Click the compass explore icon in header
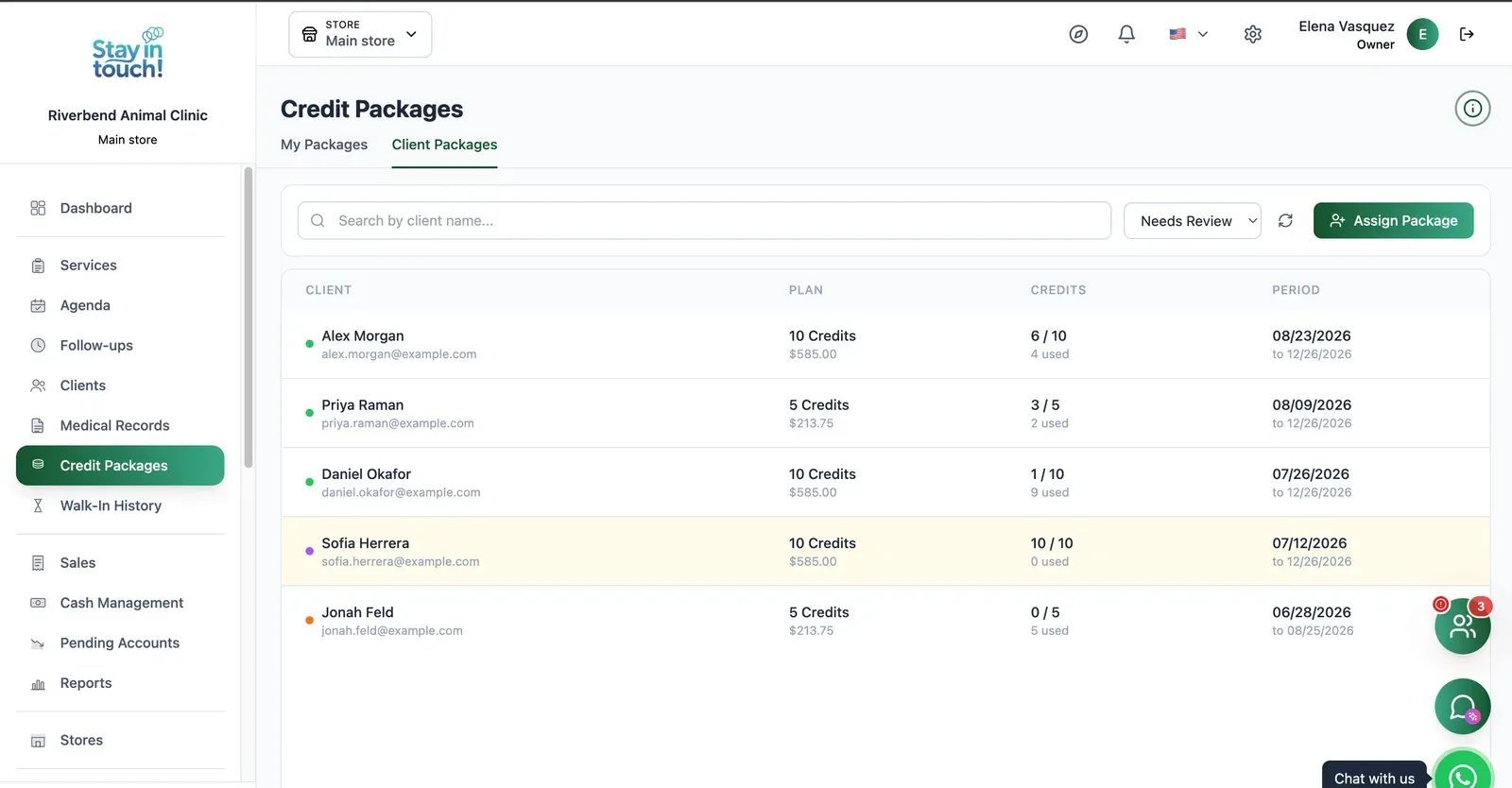This screenshot has width=1512, height=788. [x=1078, y=34]
